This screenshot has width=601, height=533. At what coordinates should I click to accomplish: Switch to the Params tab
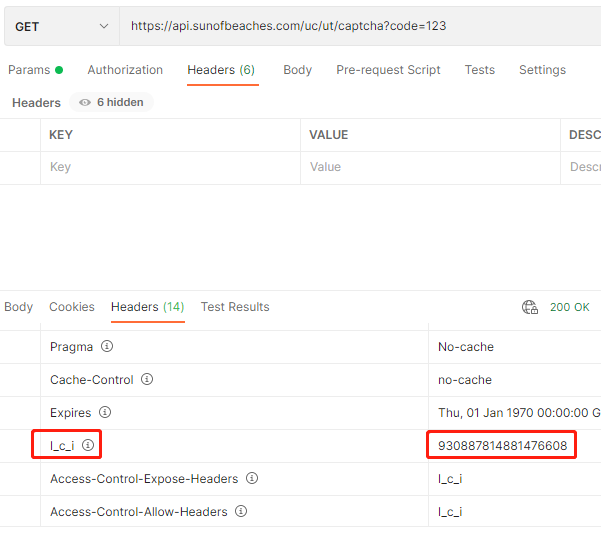[x=35, y=70]
